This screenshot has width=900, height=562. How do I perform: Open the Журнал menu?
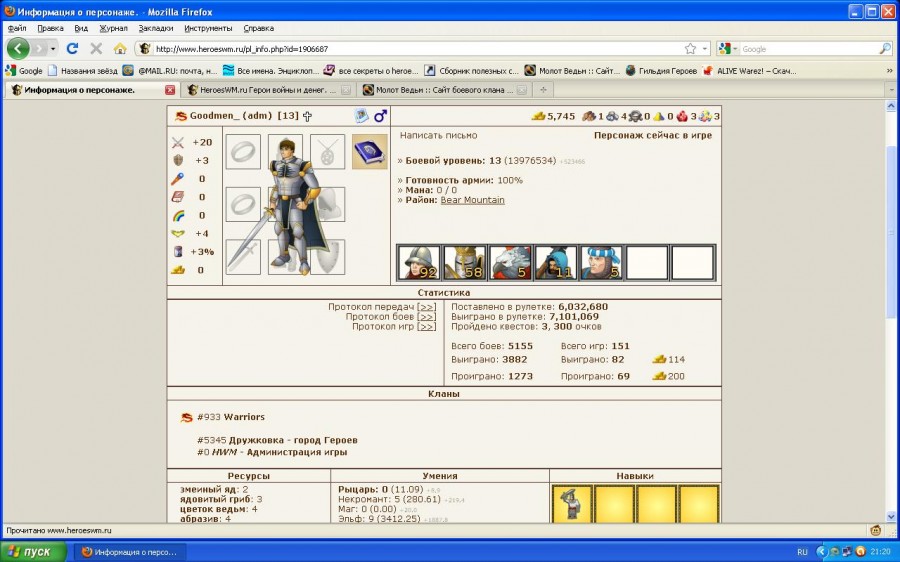pos(113,28)
